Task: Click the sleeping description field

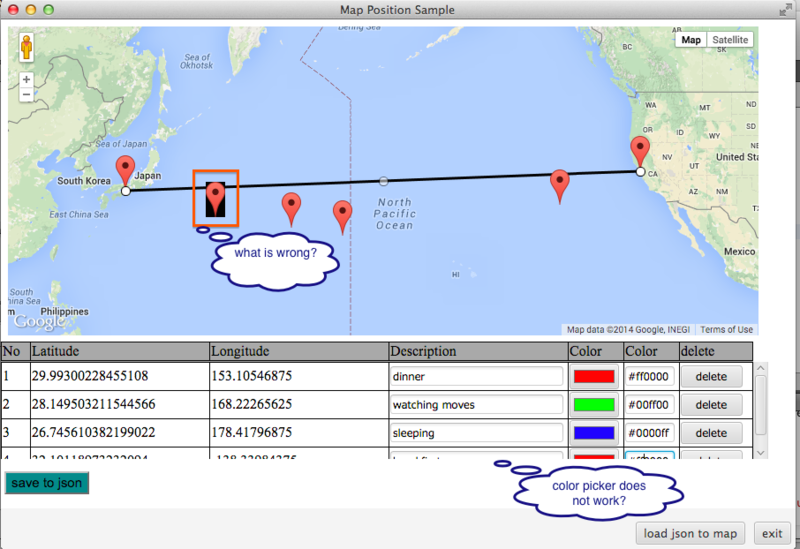Action: pos(476,433)
